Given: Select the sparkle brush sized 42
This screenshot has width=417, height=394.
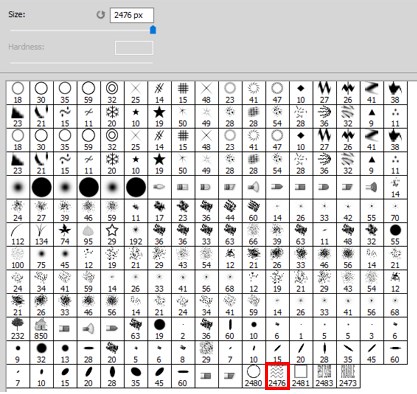Looking at the screenshot, I should pos(348,211).
